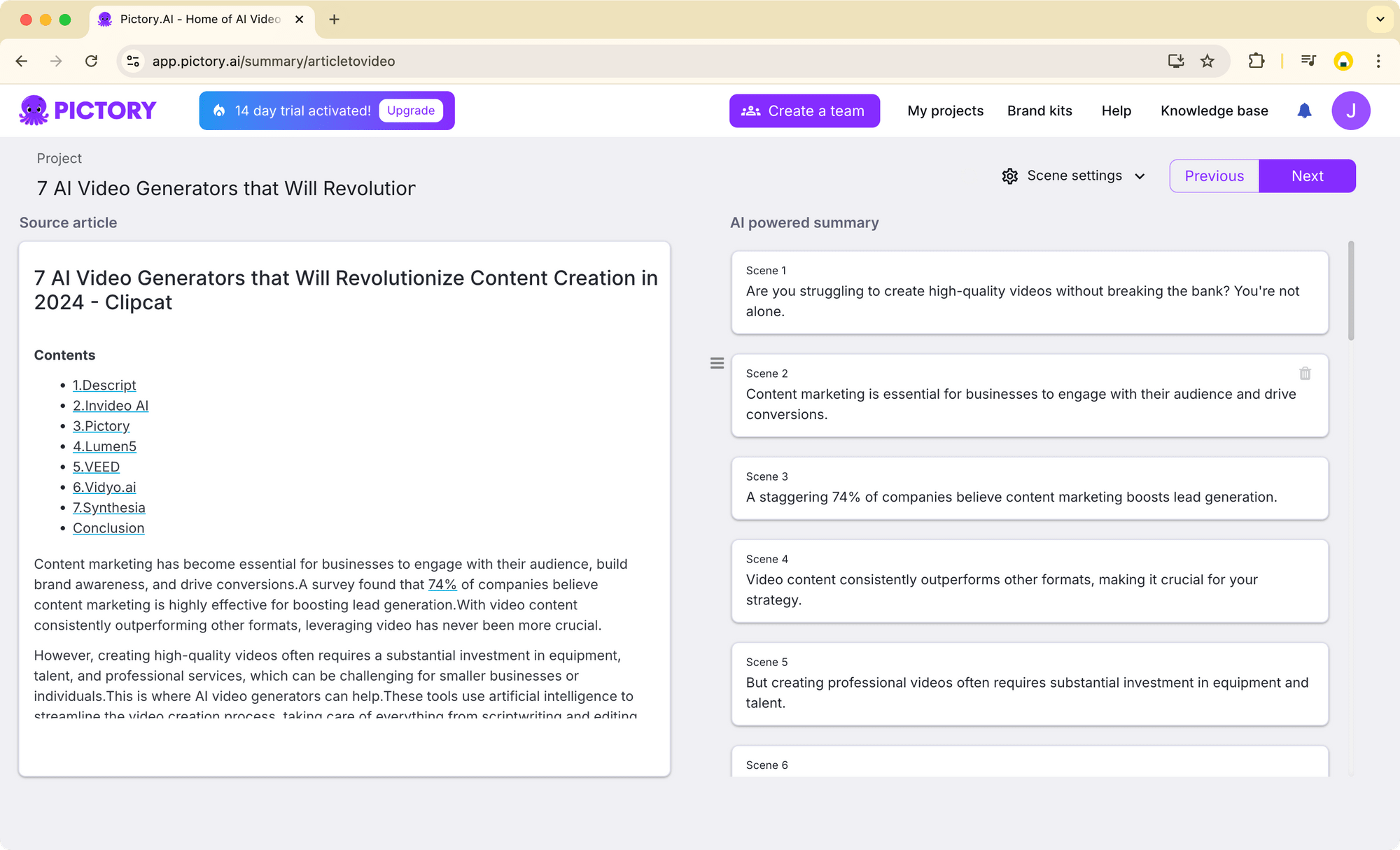Open the Chrome three-dot menu

coord(1378,61)
